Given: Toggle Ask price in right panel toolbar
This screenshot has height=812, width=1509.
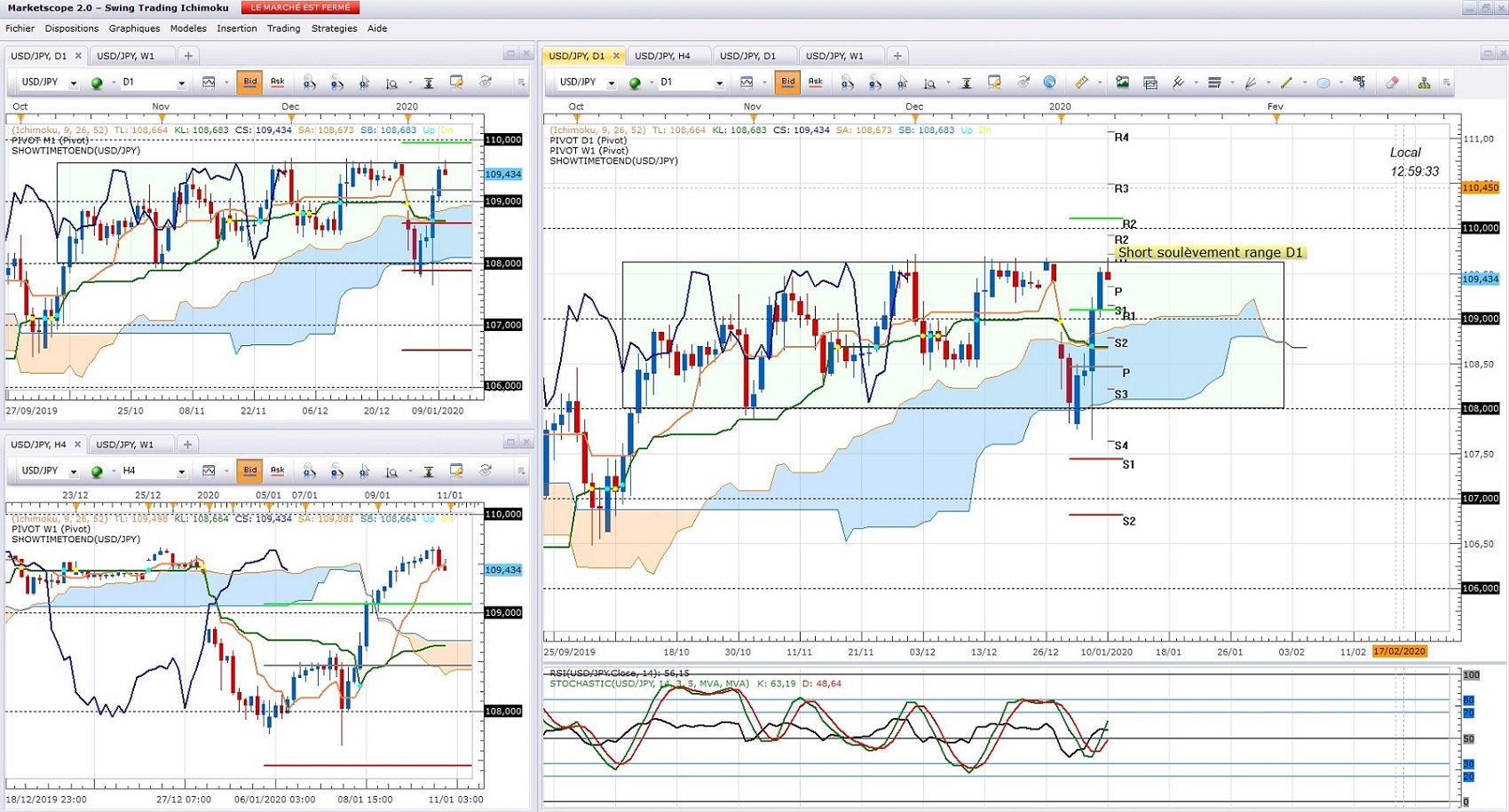Looking at the screenshot, I should click(816, 83).
